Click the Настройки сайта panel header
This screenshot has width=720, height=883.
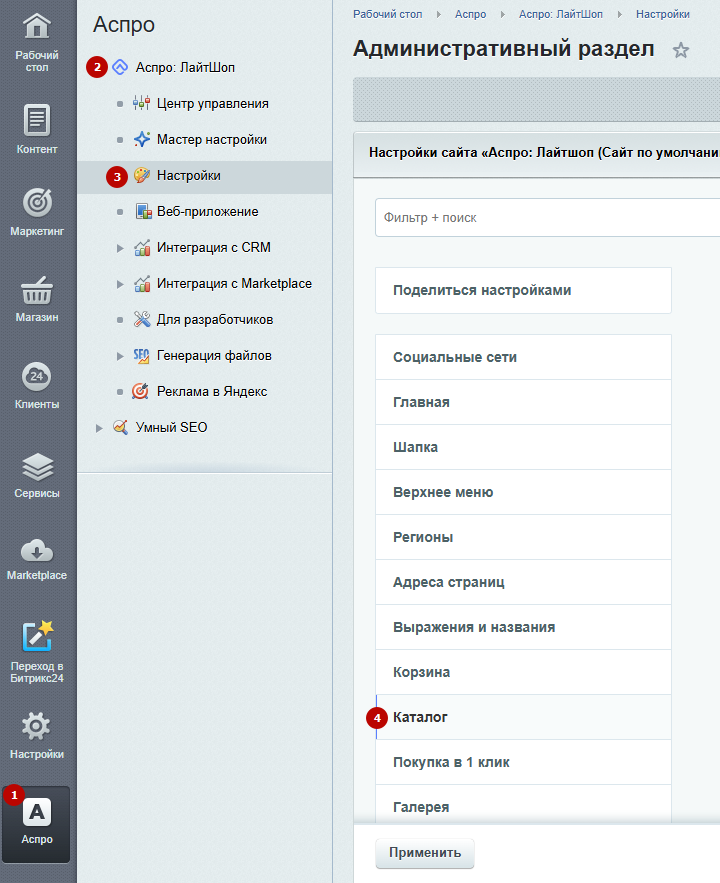pos(536,153)
